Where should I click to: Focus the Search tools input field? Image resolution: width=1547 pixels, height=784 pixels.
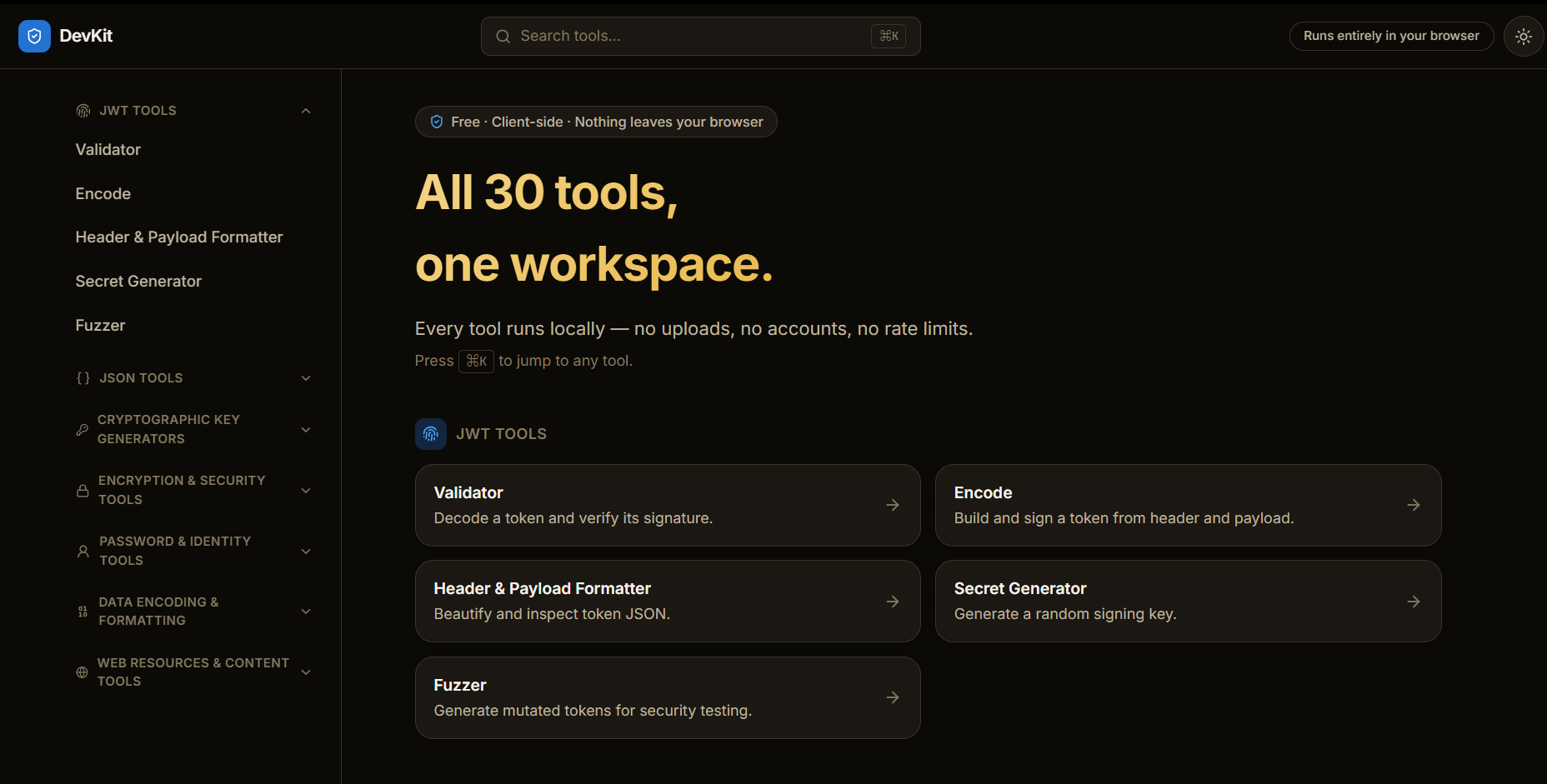pyautogui.click(x=700, y=37)
